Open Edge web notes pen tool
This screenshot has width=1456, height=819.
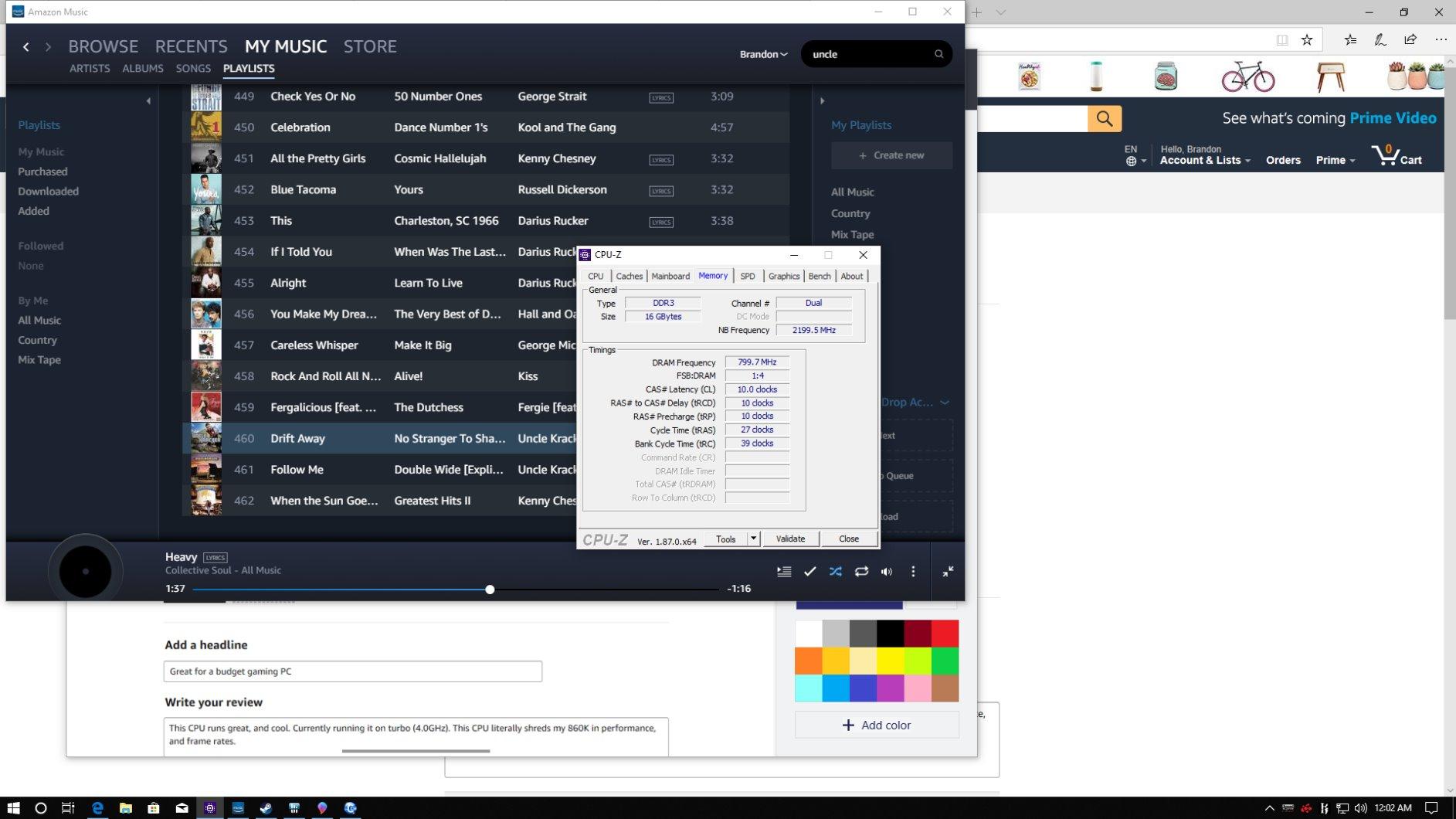pyautogui.click(x=1380, y=40)
